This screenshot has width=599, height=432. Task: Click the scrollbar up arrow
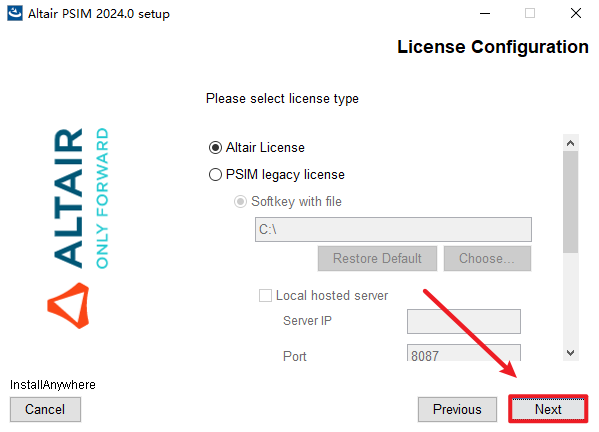click(570, 143)
